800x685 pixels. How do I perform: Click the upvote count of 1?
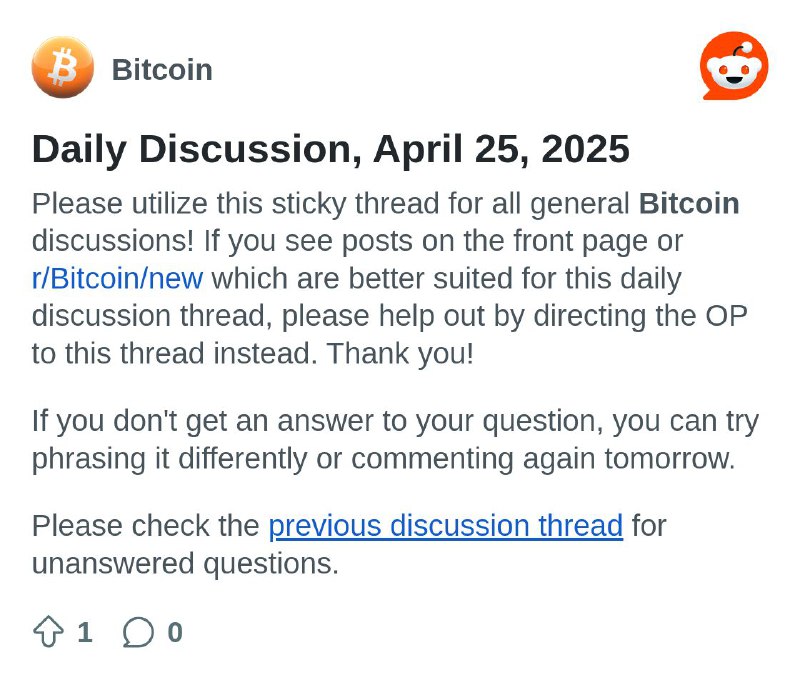(x=85, y=632)
